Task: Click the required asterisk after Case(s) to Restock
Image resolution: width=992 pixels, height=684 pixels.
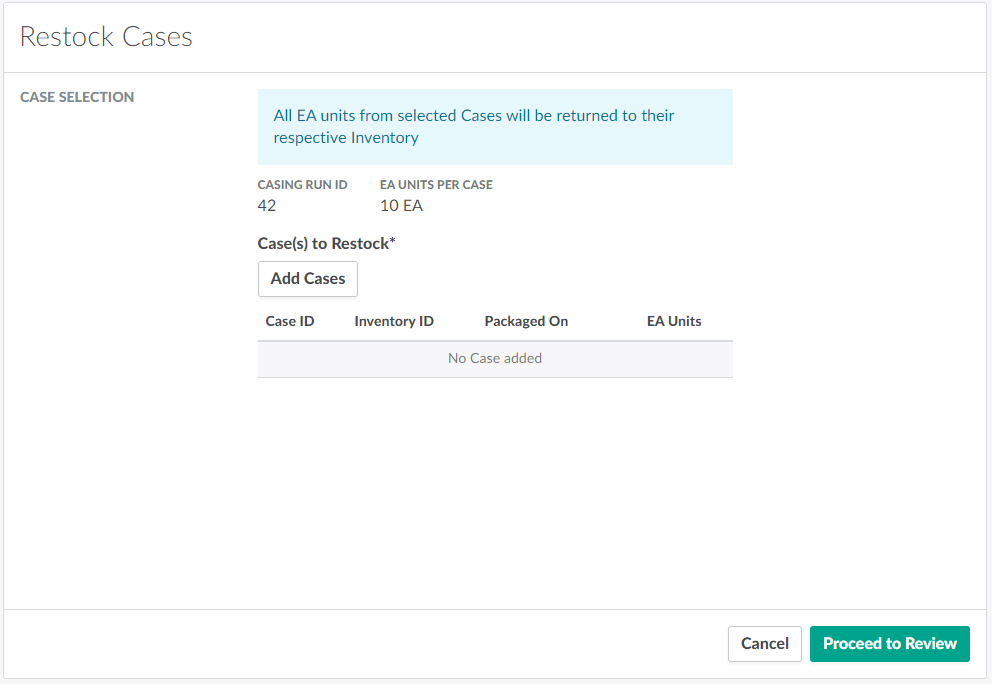Action: click(x=393, y=242)
